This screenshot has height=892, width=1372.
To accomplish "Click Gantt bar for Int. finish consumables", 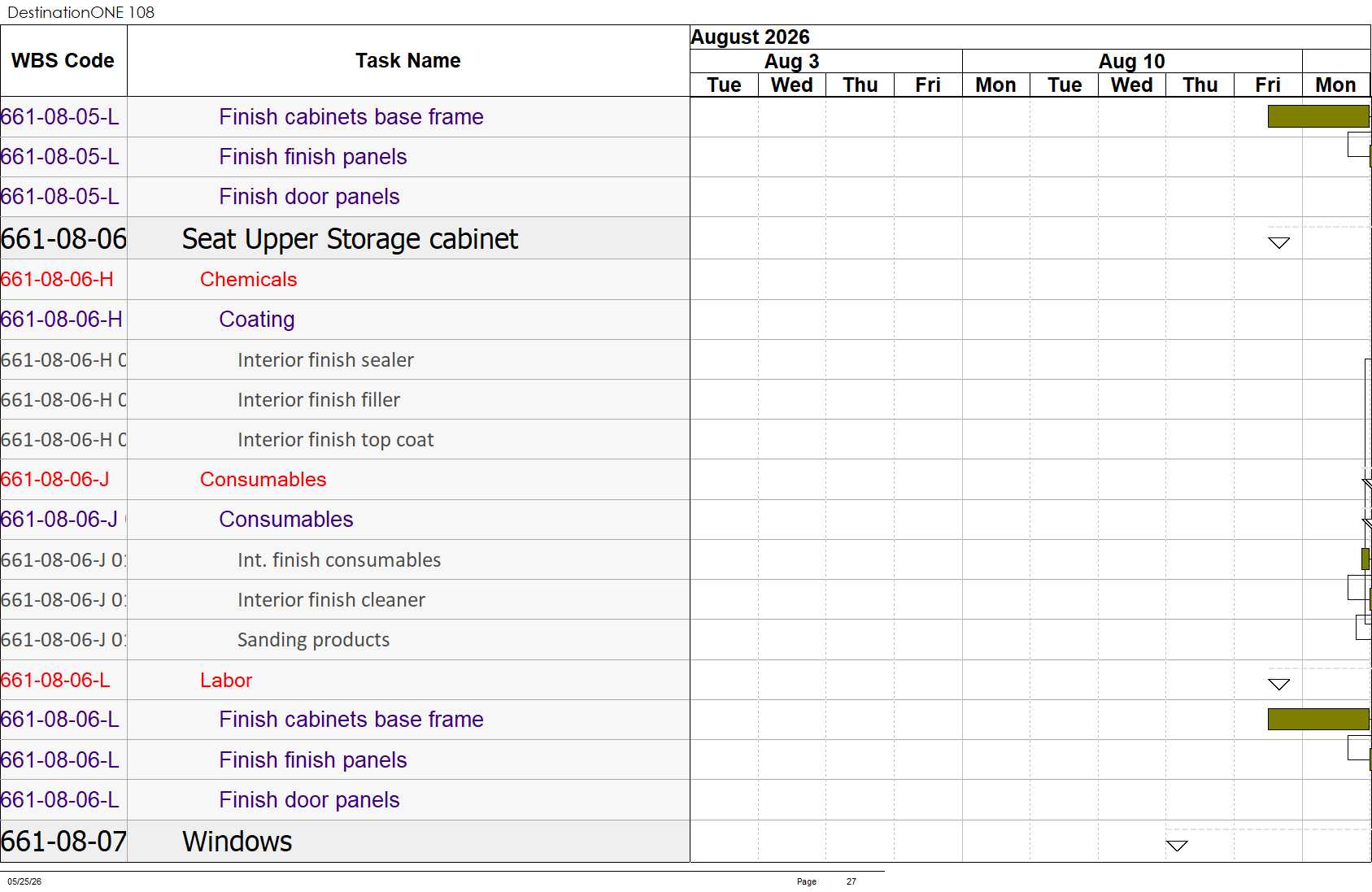I will (1366, 559).
